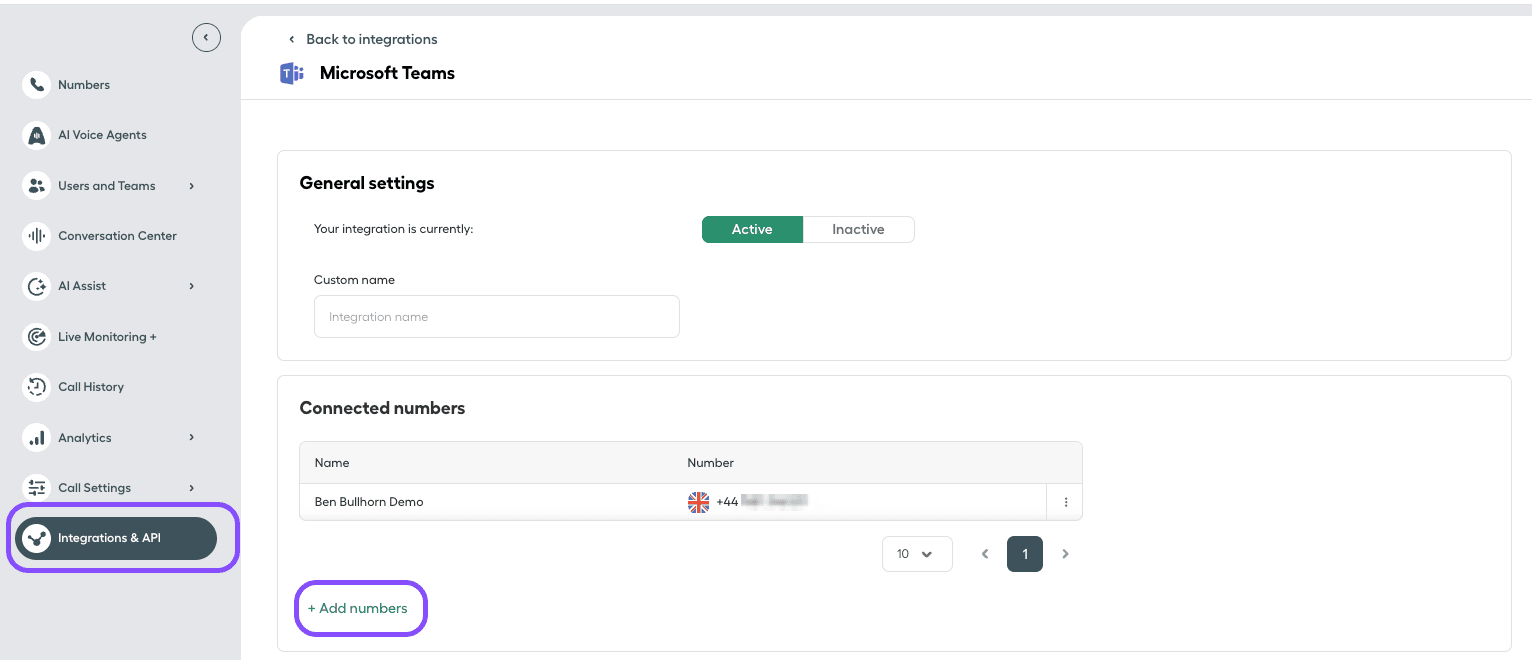Collapse the sidebar with the arrow button

(206, 38)
